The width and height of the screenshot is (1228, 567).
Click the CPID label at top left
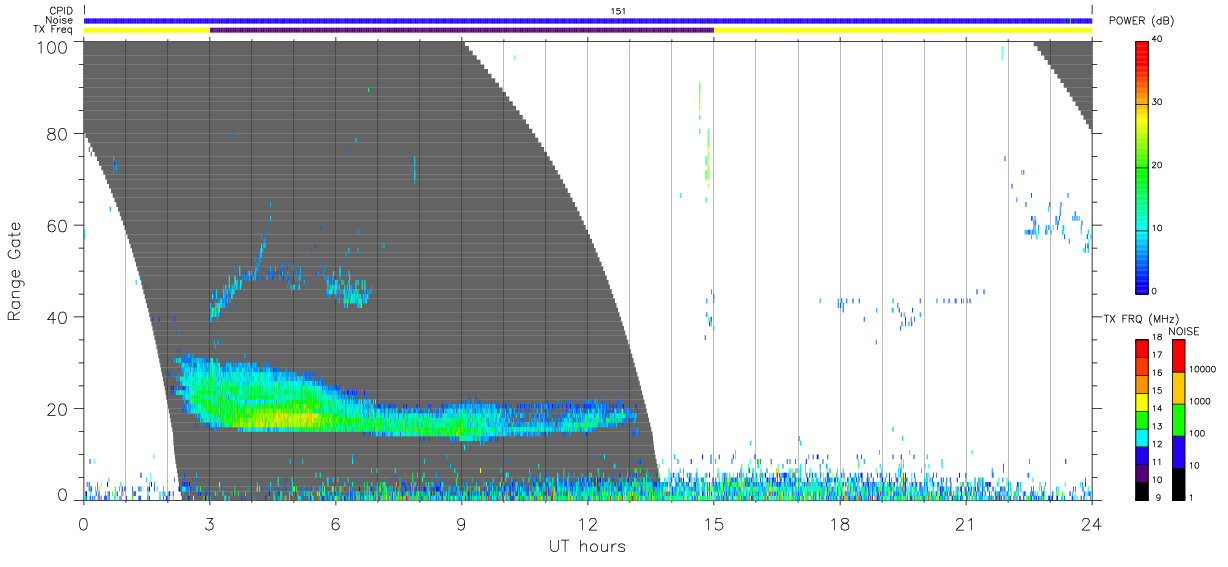(59, 11)
